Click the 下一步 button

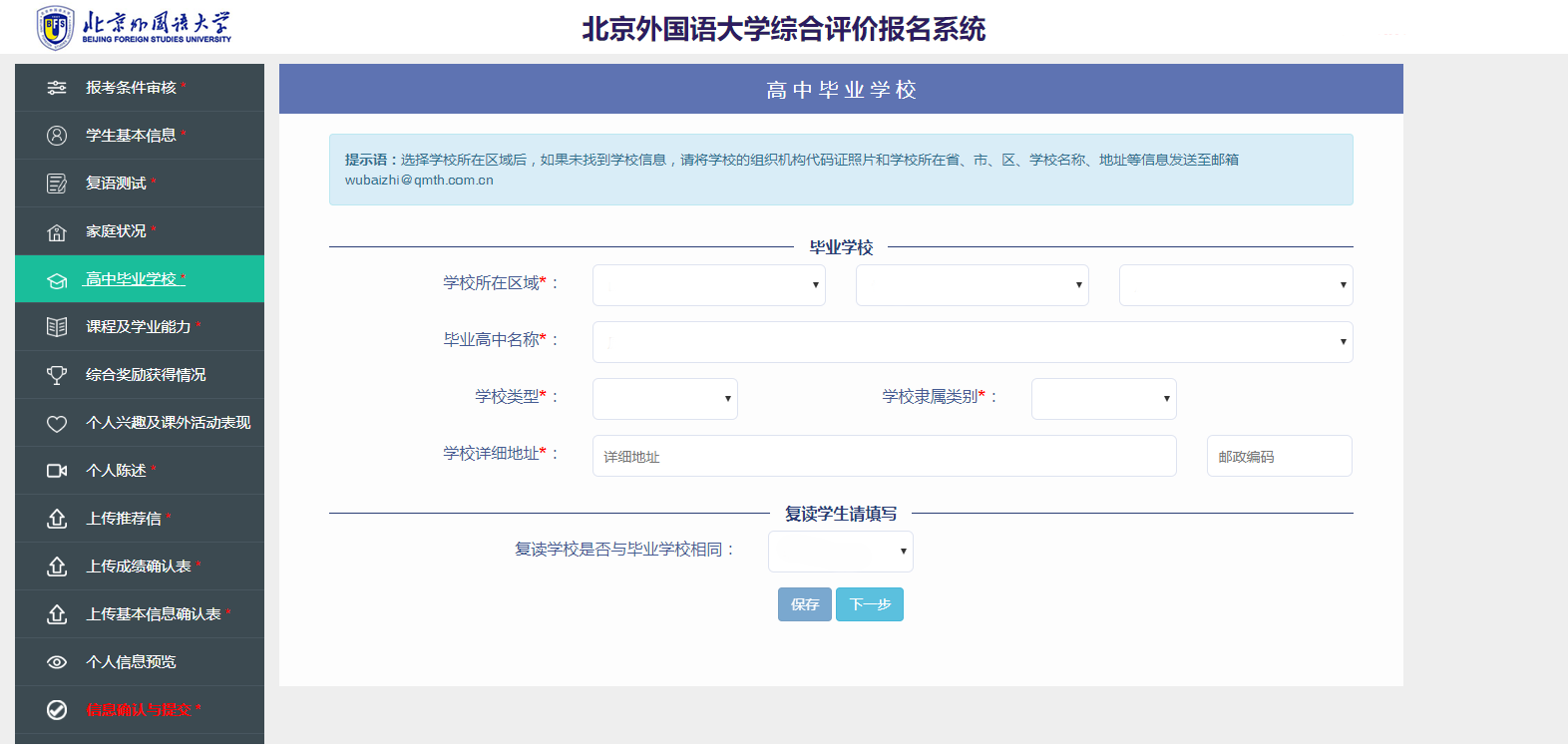[870, 604]
